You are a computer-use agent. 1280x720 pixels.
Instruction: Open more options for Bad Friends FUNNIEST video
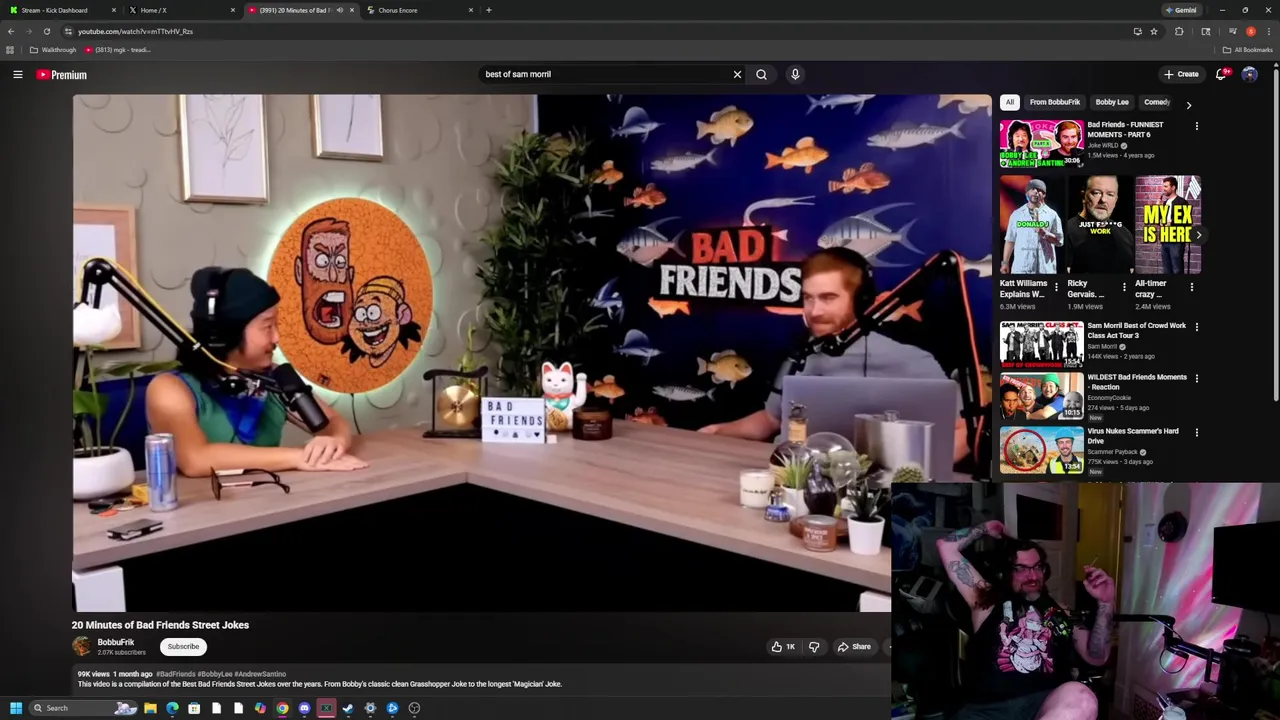click(x=1196, y=126)
